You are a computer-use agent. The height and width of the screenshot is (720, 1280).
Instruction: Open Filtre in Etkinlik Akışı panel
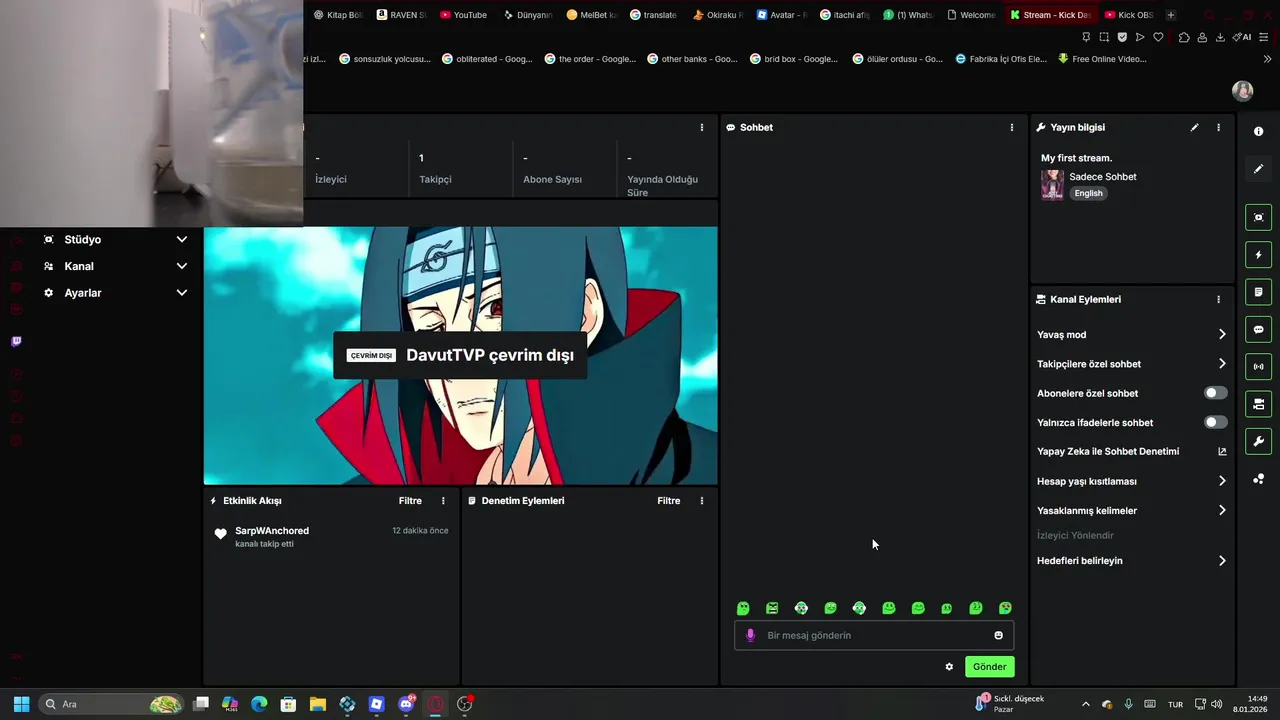coord(410,500)
